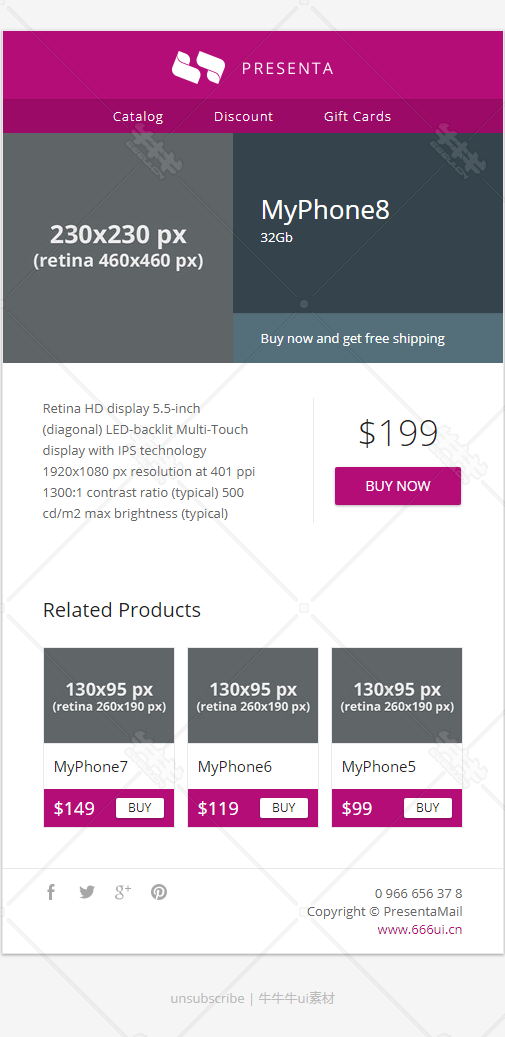This screenshot has width=505, height=1037.
Task: Buy the MyPhone6 for $119
Action: (284, 808)
